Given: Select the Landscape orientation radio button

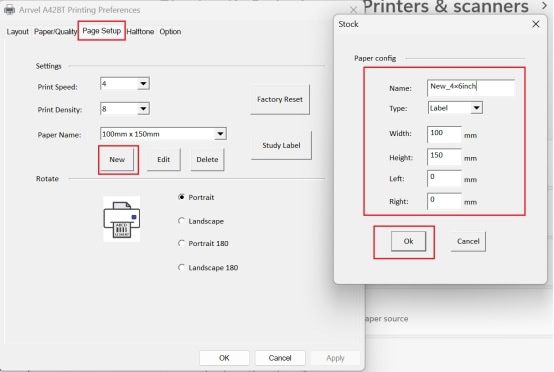Looking at the screenshot, I should click(181, 221).
